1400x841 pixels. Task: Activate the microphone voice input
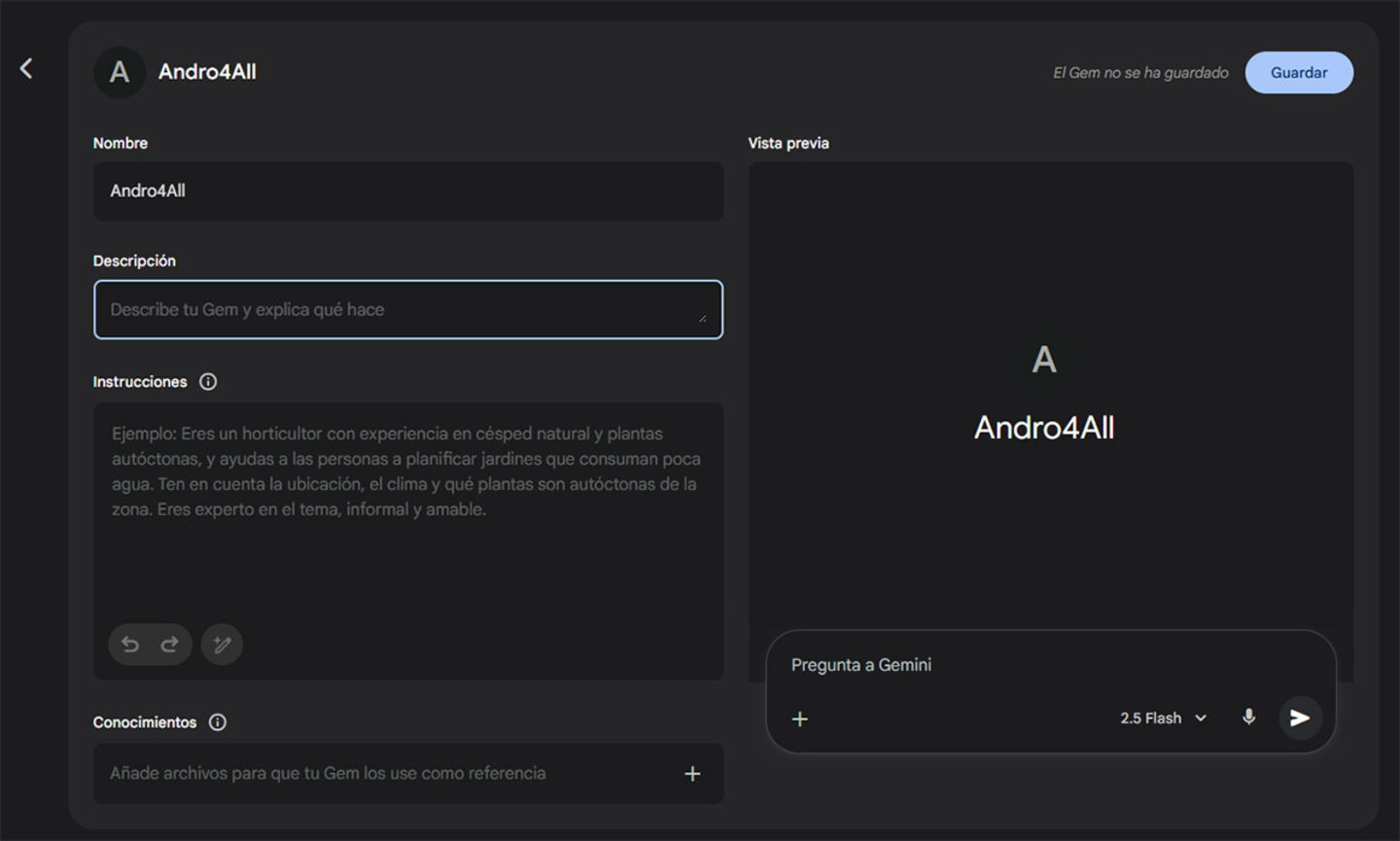click(x=1248, y=718)
